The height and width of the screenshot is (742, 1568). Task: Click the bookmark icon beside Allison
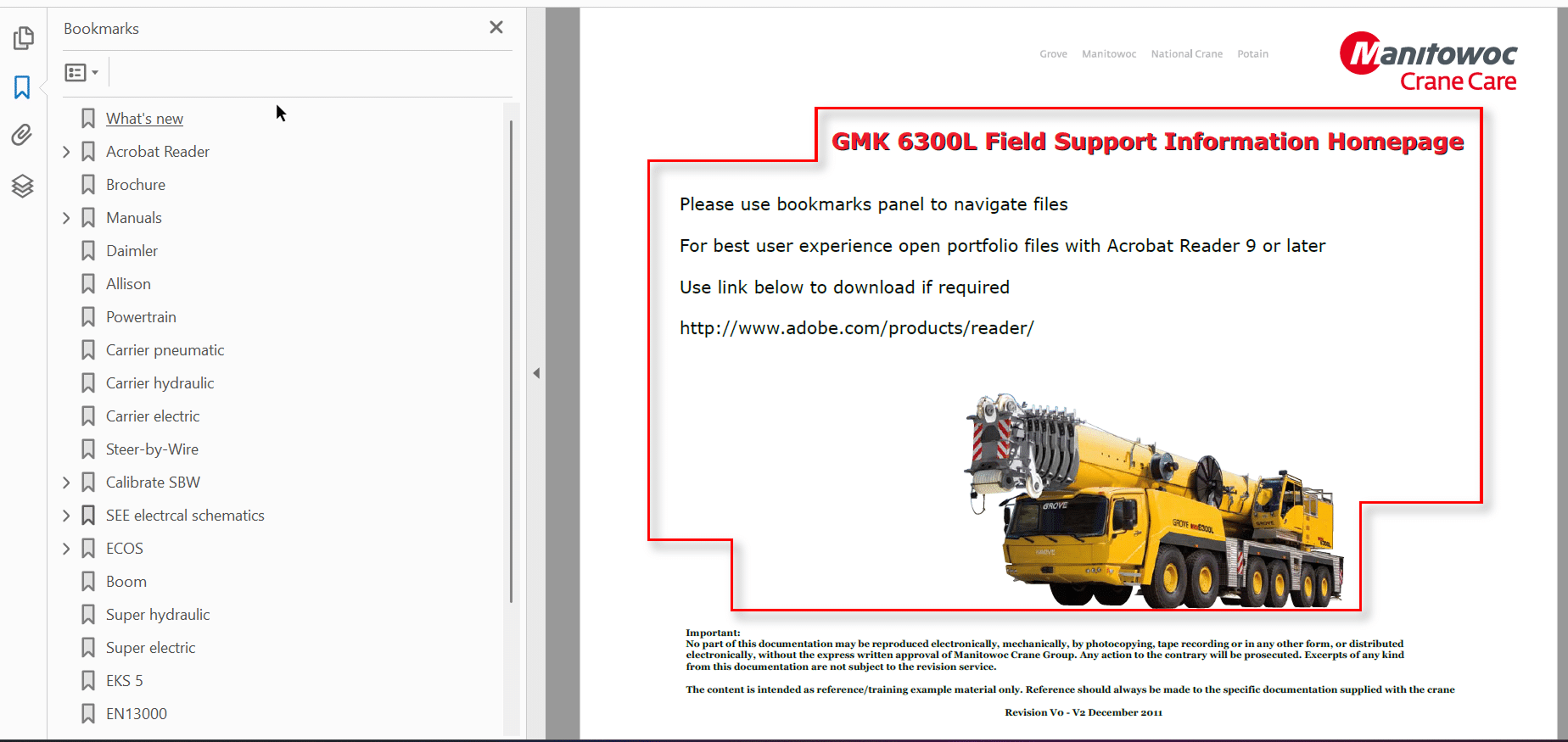point(88,284)
